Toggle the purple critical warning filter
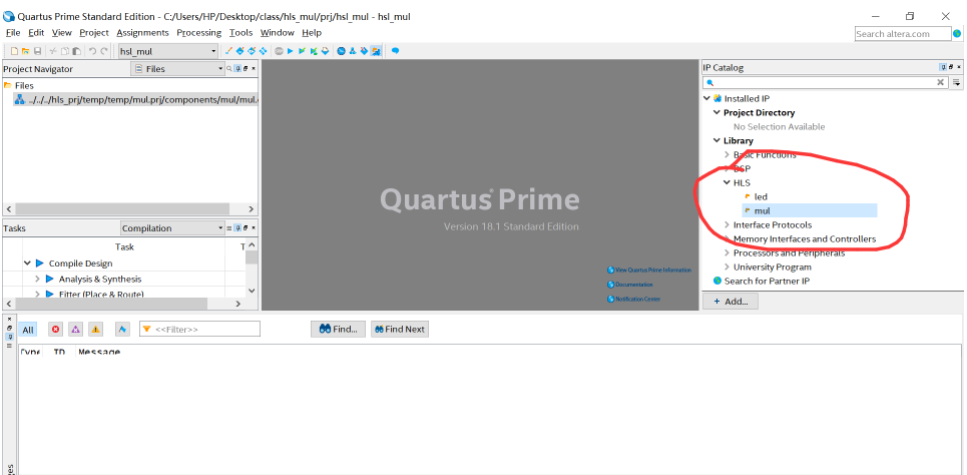The height and width of the screenshot is (475, 967). pyautogui.click(x=75, y=329)
